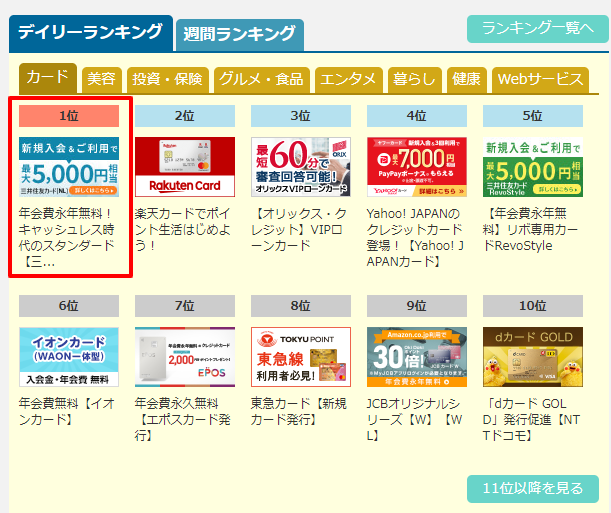This screenshot has height=513, width=611.
Task: Switch to the 週間ランキング tab
Action: click(240, 35)
